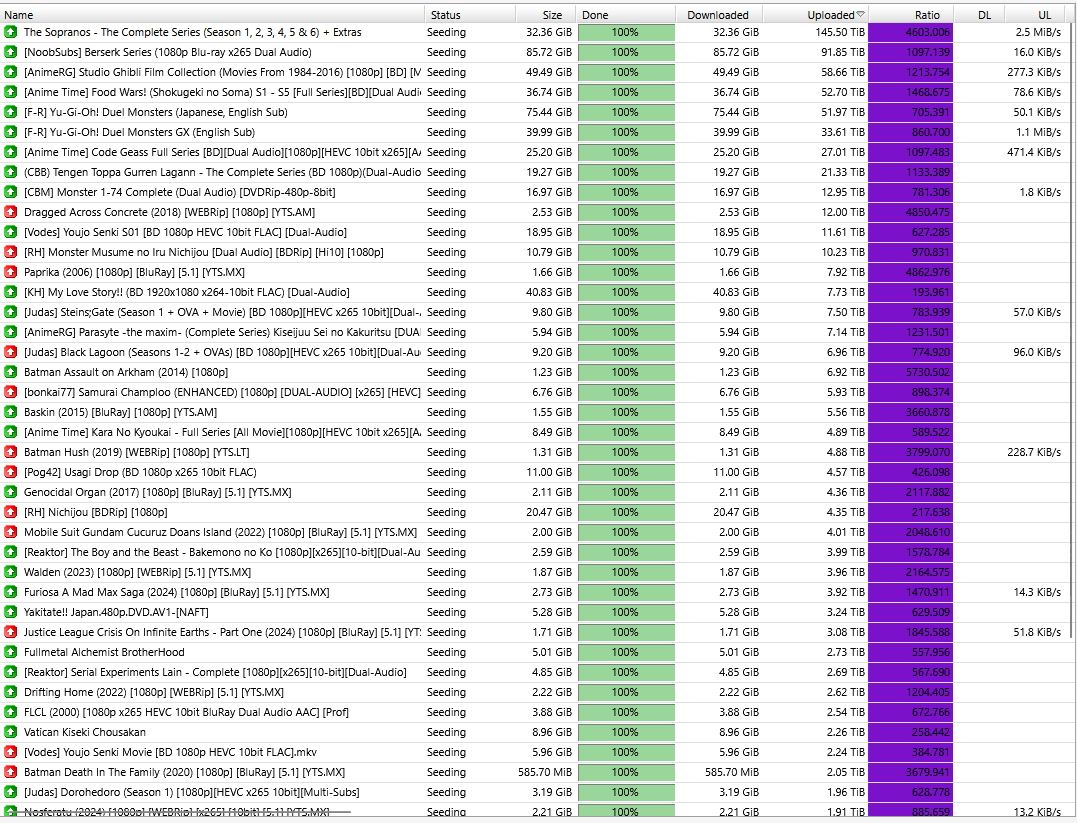Click the icon for Yu-Gi-Oh! Duel Monsters GX
Viewport: 1077px width, 823px height.
point(10,132)
